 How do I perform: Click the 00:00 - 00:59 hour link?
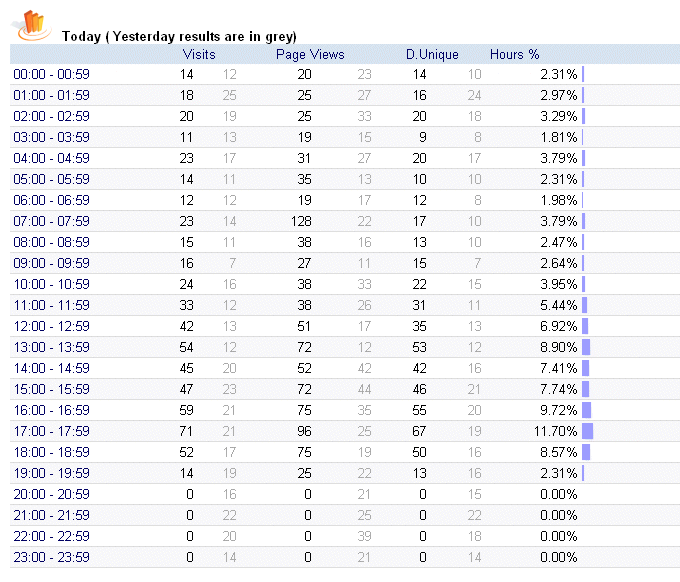[51, 74]
